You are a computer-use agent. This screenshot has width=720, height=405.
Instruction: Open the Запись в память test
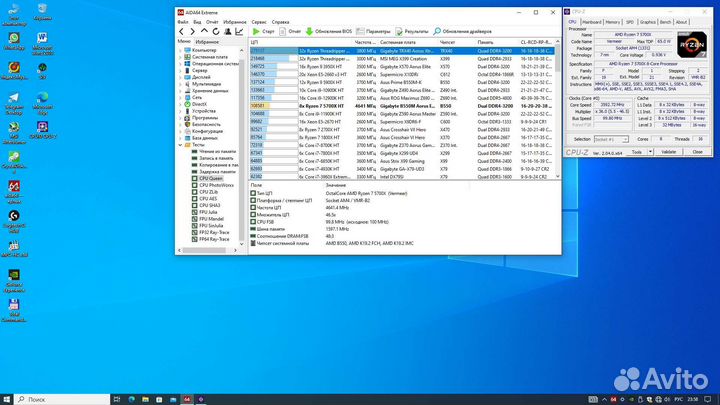pyautogui.click(x=217, y=158)
